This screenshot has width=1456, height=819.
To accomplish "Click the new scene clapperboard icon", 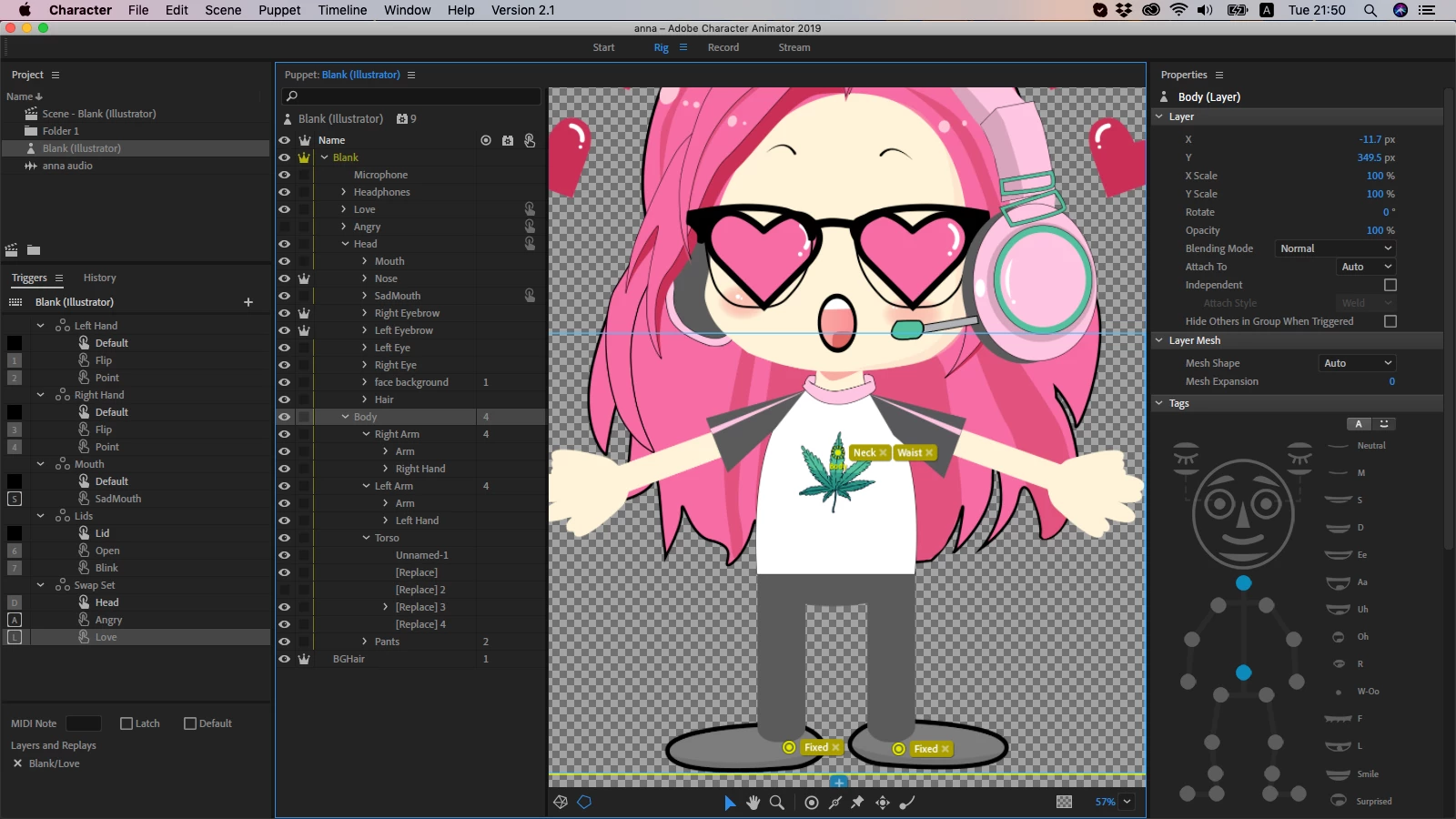I will click(12, 249).
